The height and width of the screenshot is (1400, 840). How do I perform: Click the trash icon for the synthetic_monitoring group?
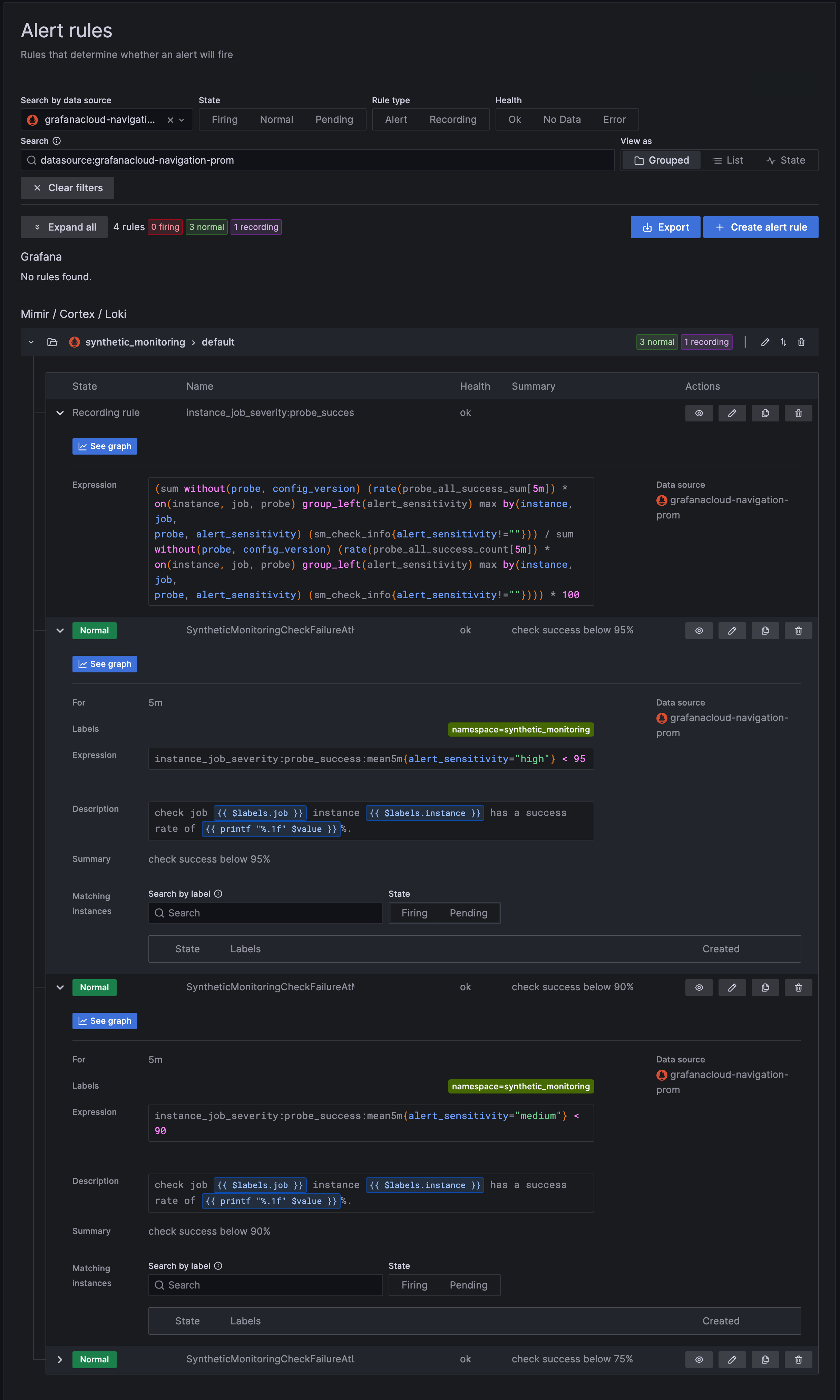tap(801, 342)
